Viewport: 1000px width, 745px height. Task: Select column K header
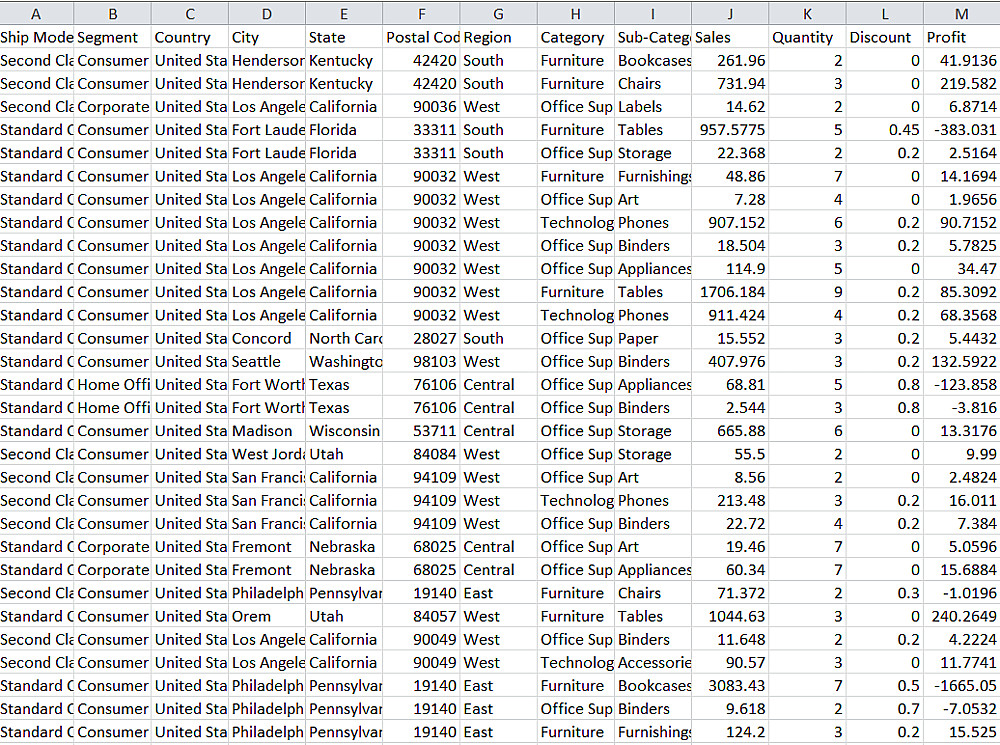click(807, 13)
